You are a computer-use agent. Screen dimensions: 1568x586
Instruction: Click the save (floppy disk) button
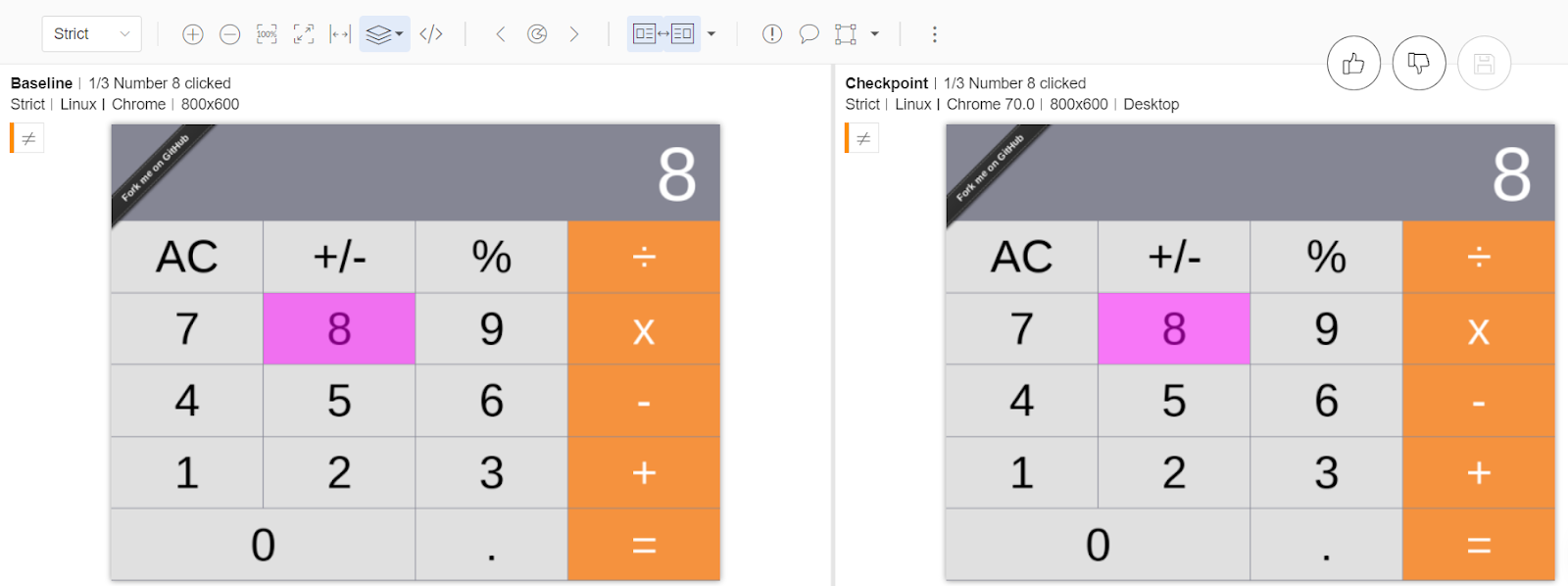coord(1484,64)
